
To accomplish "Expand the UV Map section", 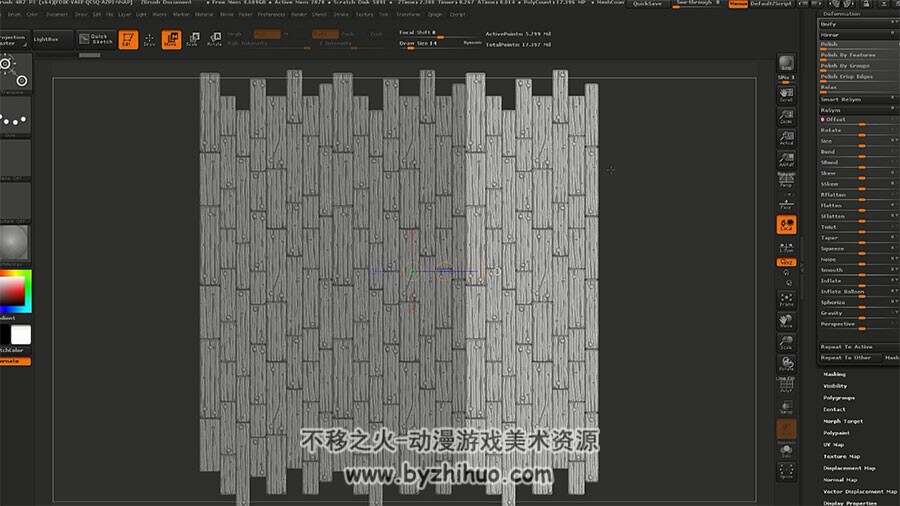I will click(833, 445).
